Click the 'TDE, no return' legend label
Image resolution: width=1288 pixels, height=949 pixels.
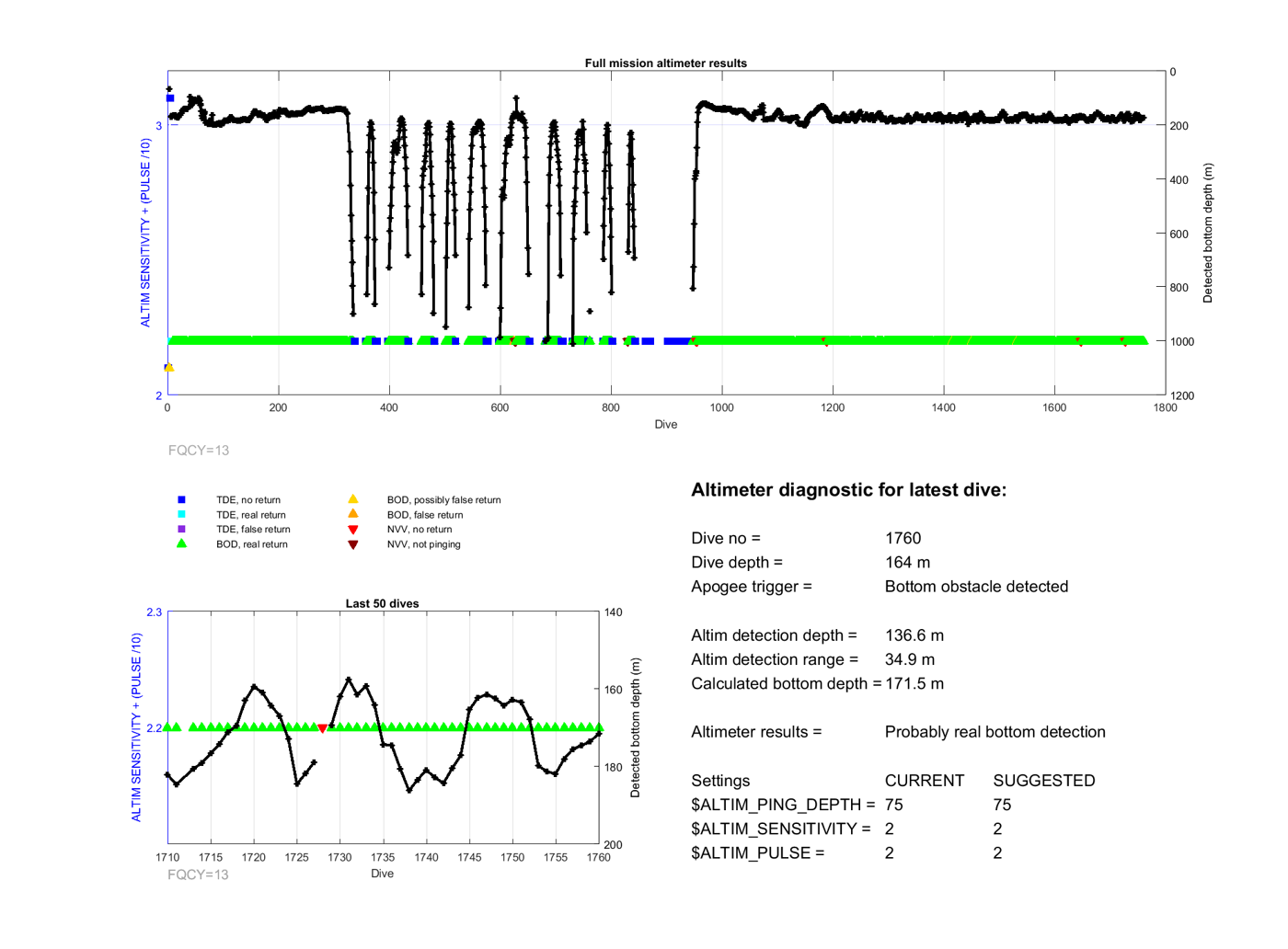(x=248, y=500)
